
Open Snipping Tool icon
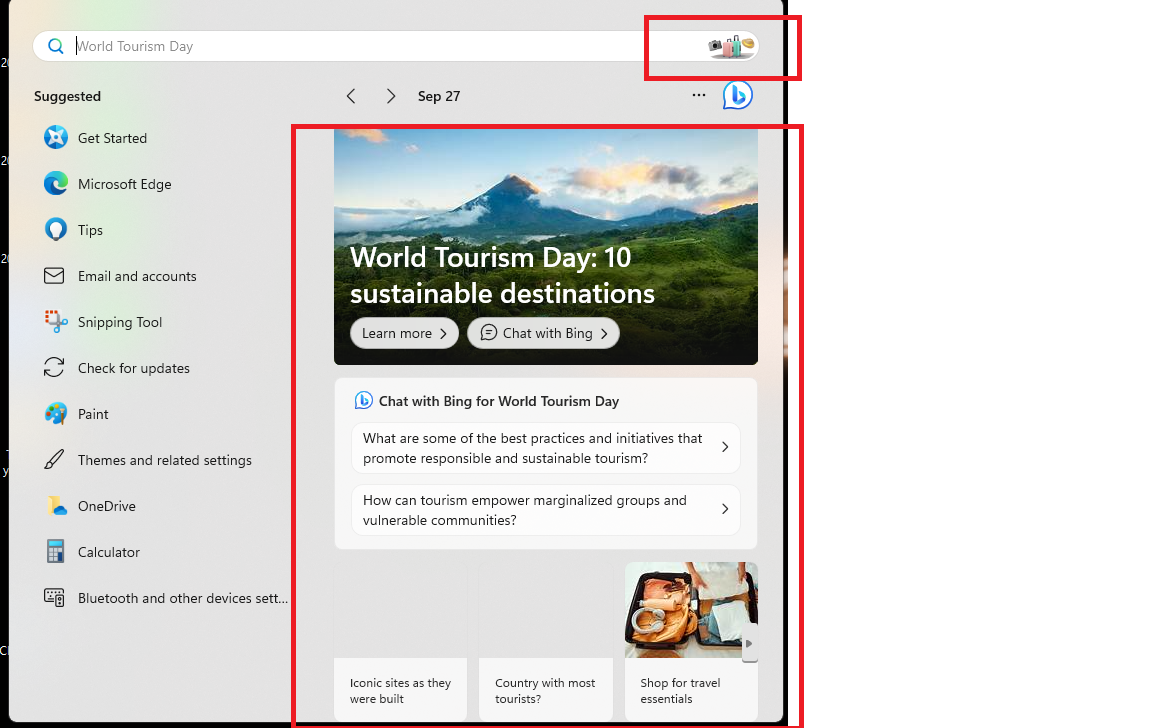pos(56,322)
